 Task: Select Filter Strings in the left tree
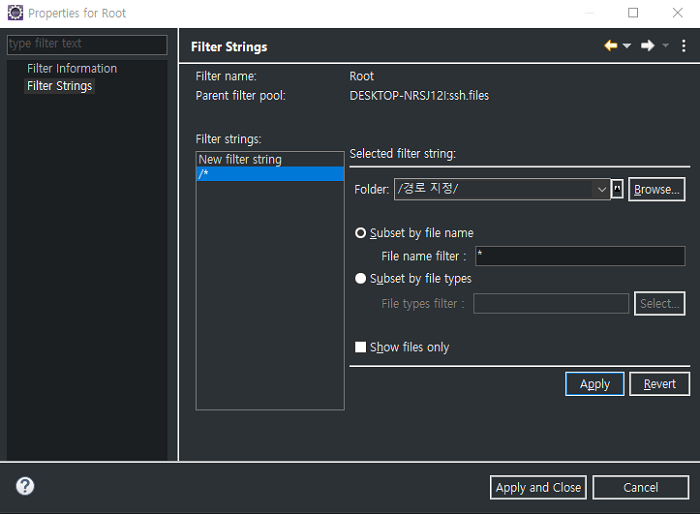60,86
